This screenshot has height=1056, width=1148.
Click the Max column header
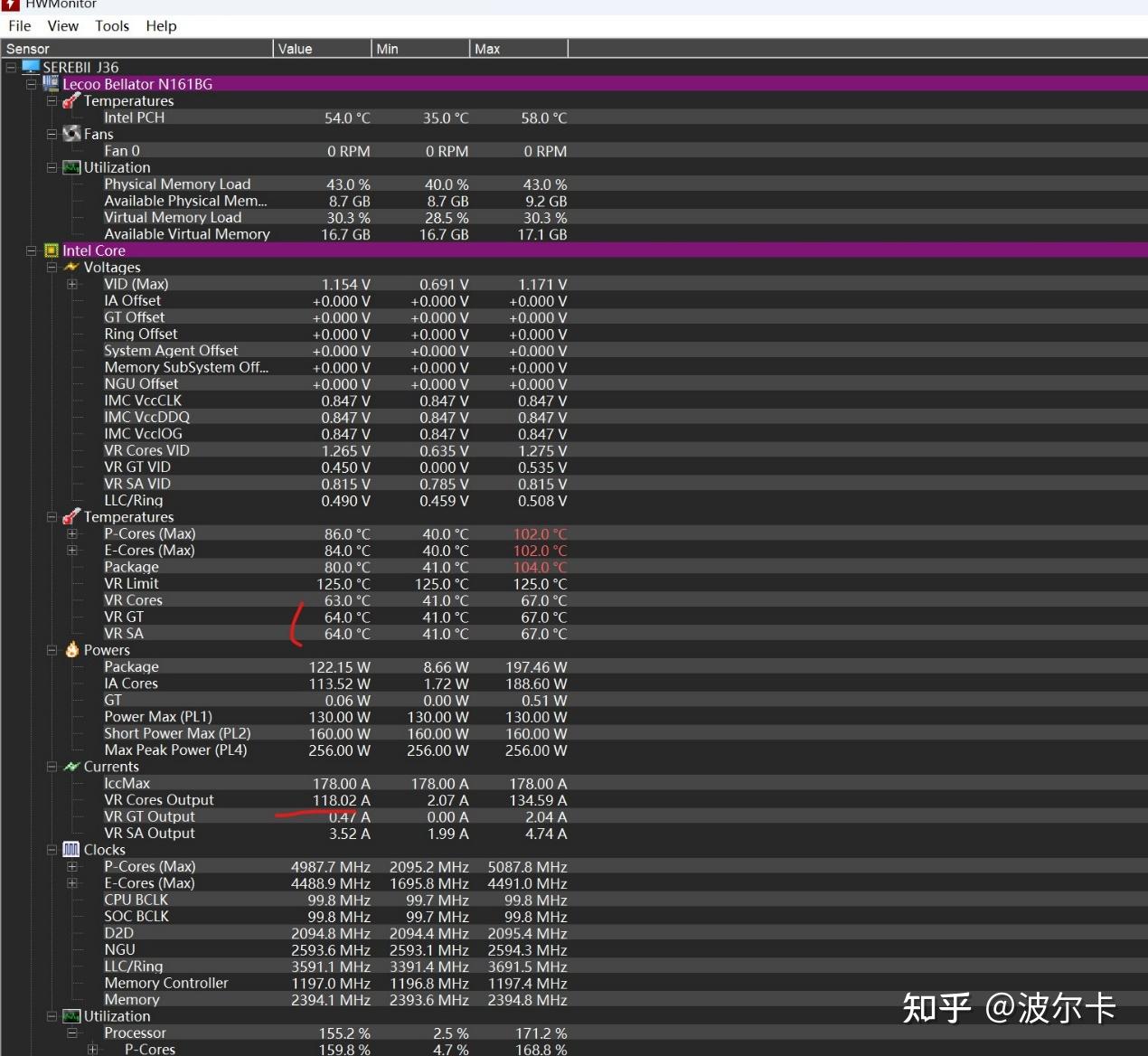(520, 48)
